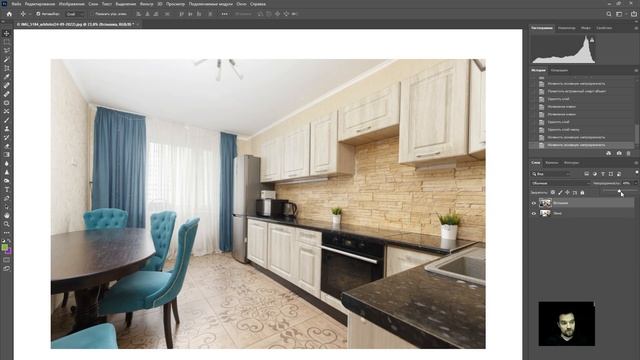The height and width of the screenshot is (360, 640).
Task: Select the highlighted layer's thumbnail
Action: coord(545,203)
